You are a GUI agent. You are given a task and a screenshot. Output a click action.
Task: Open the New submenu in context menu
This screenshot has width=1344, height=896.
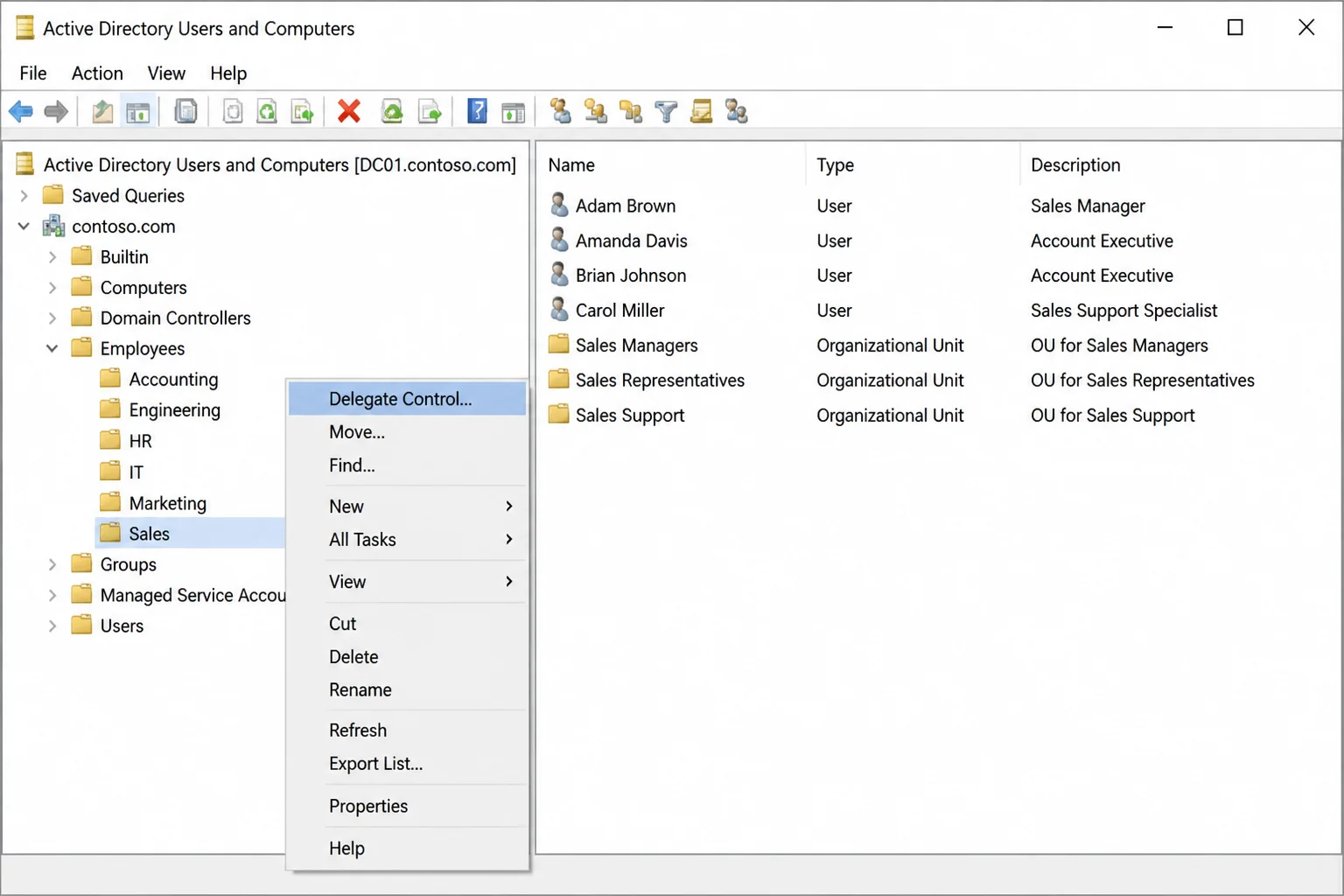pos(408,506)
